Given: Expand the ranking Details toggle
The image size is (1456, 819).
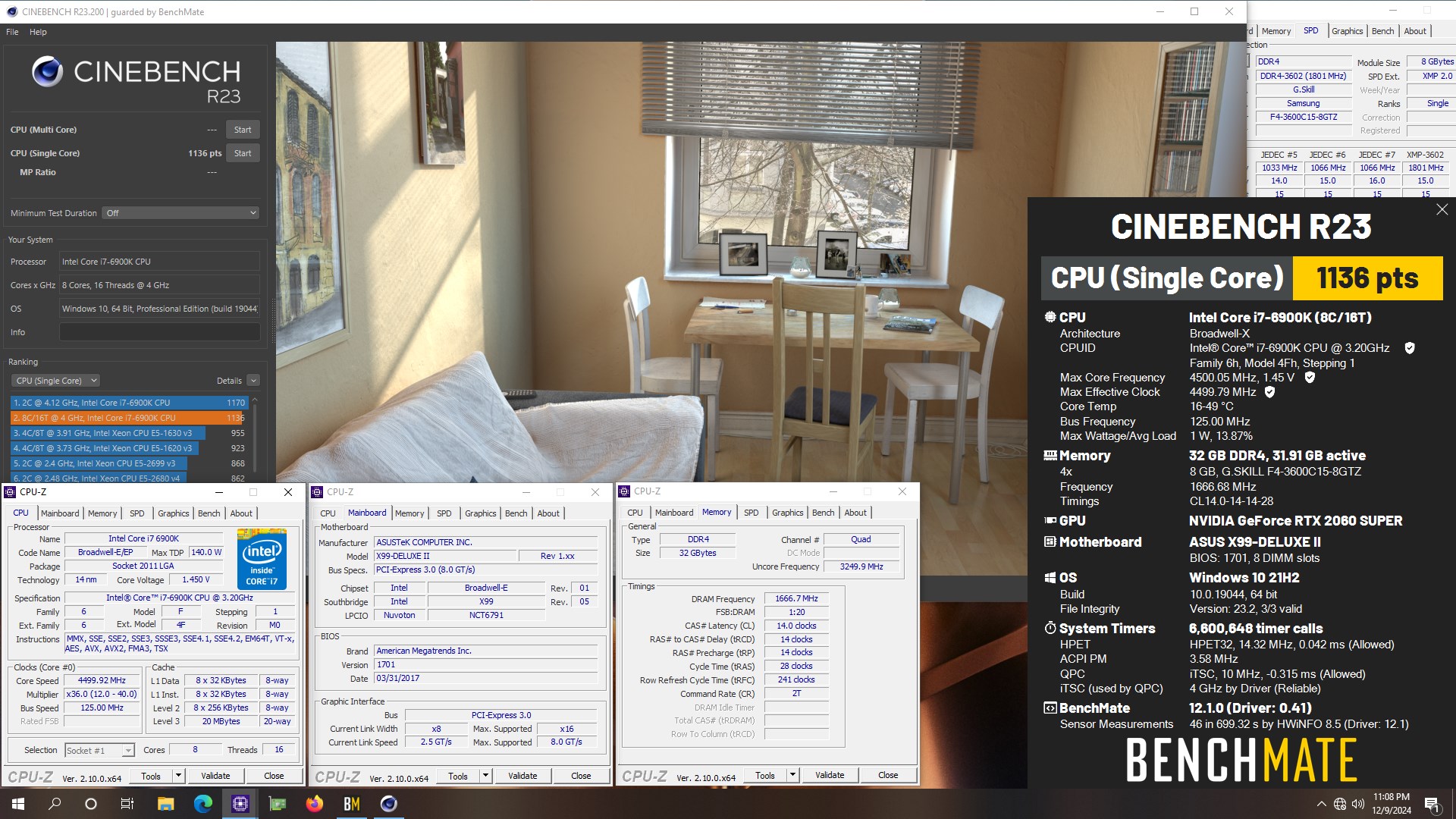Looking at the screenshot, I should (253, 381).
